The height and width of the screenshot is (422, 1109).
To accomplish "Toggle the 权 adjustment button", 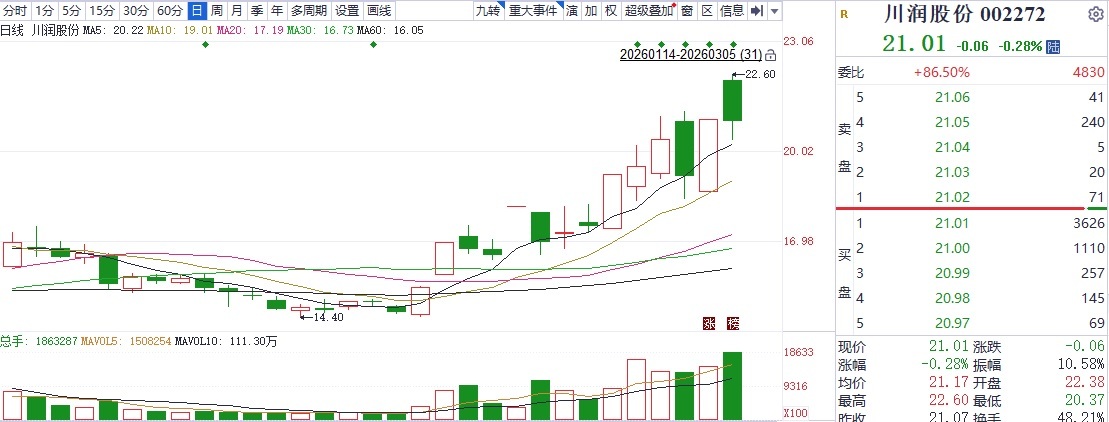I will click(610, 11).
